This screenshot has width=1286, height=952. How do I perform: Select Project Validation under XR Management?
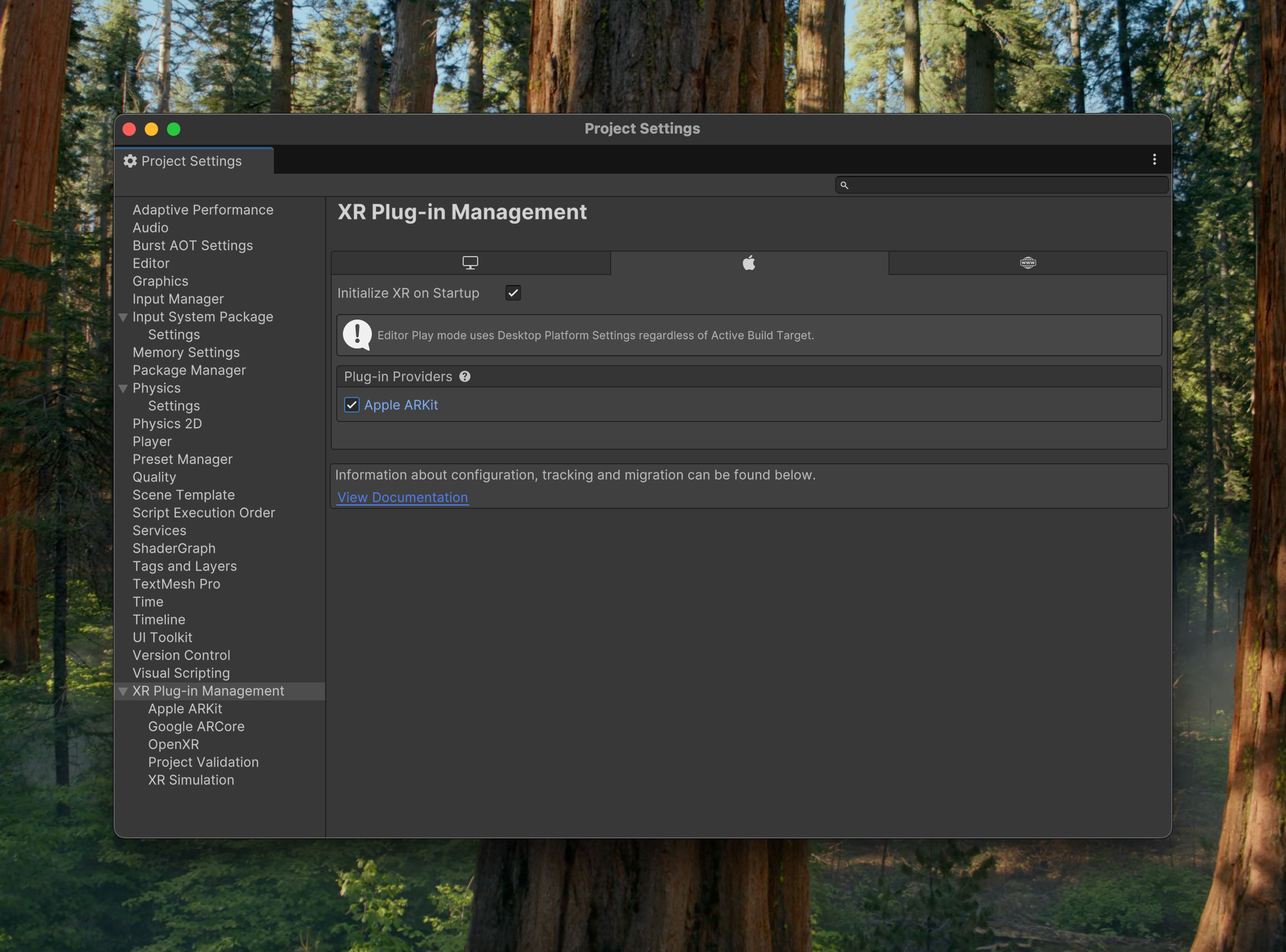[x=203, y=762]
